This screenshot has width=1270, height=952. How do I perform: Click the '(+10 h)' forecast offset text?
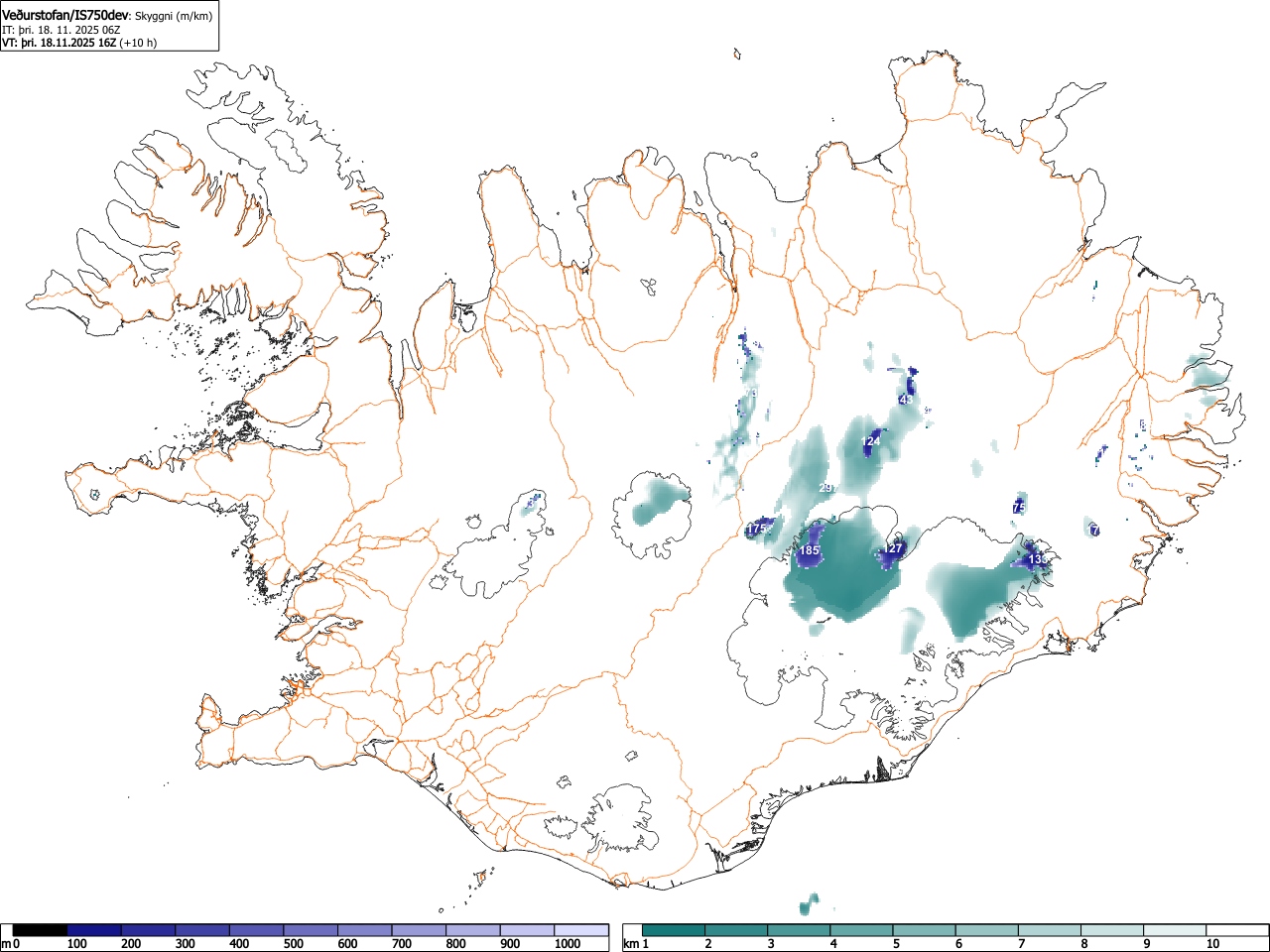pyautogui.click(x=138, y=43)
